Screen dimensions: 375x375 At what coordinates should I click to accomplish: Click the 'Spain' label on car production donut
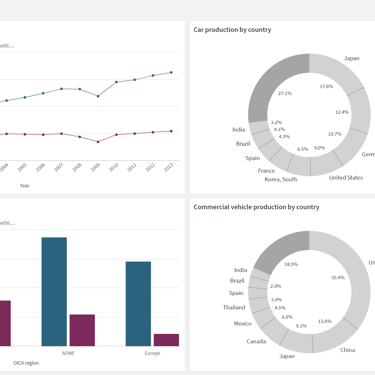[253, 158]
